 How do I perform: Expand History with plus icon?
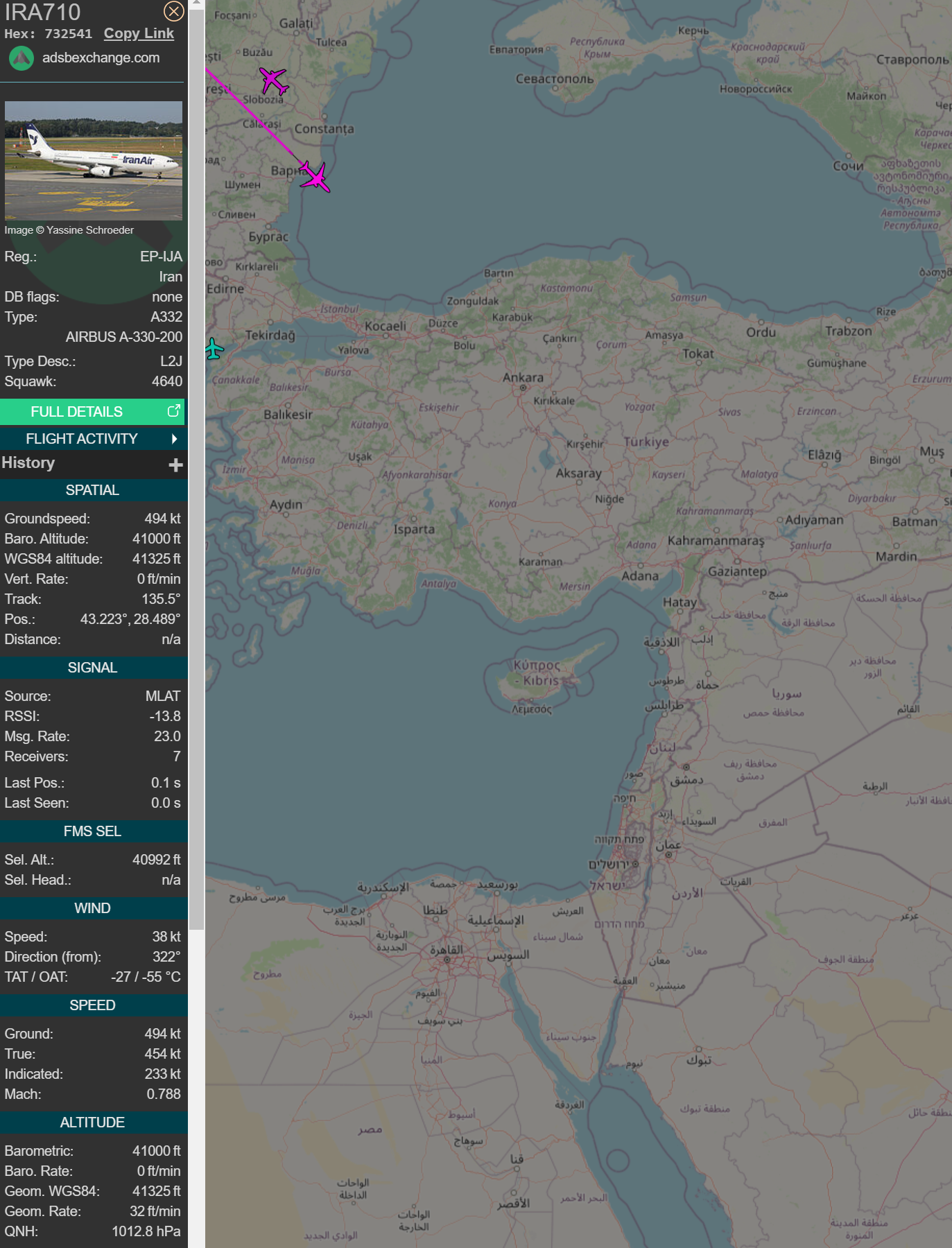[175, 465]
